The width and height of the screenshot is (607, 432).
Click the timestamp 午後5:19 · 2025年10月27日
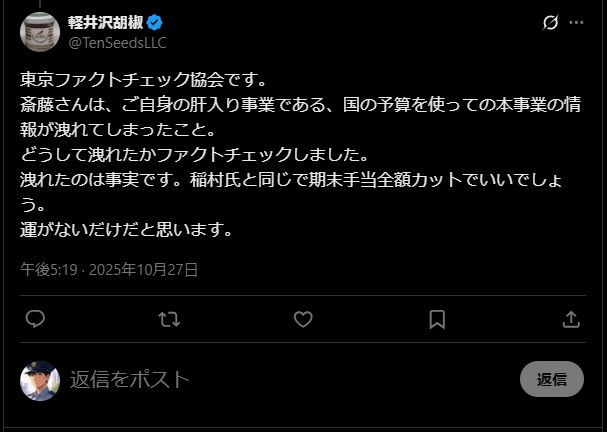point(109,269)
